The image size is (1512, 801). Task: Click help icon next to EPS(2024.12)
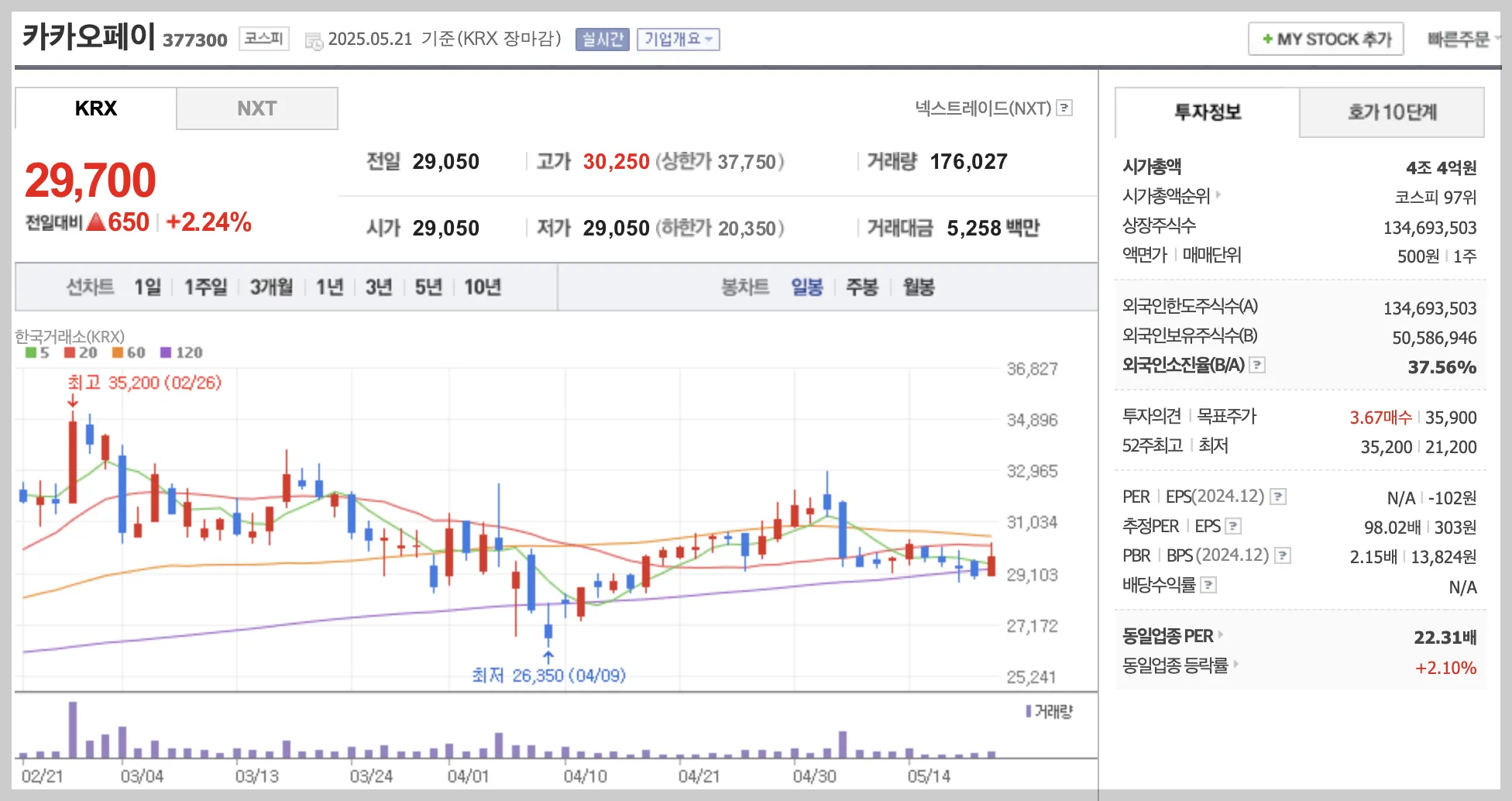[x=1279, y=497]
